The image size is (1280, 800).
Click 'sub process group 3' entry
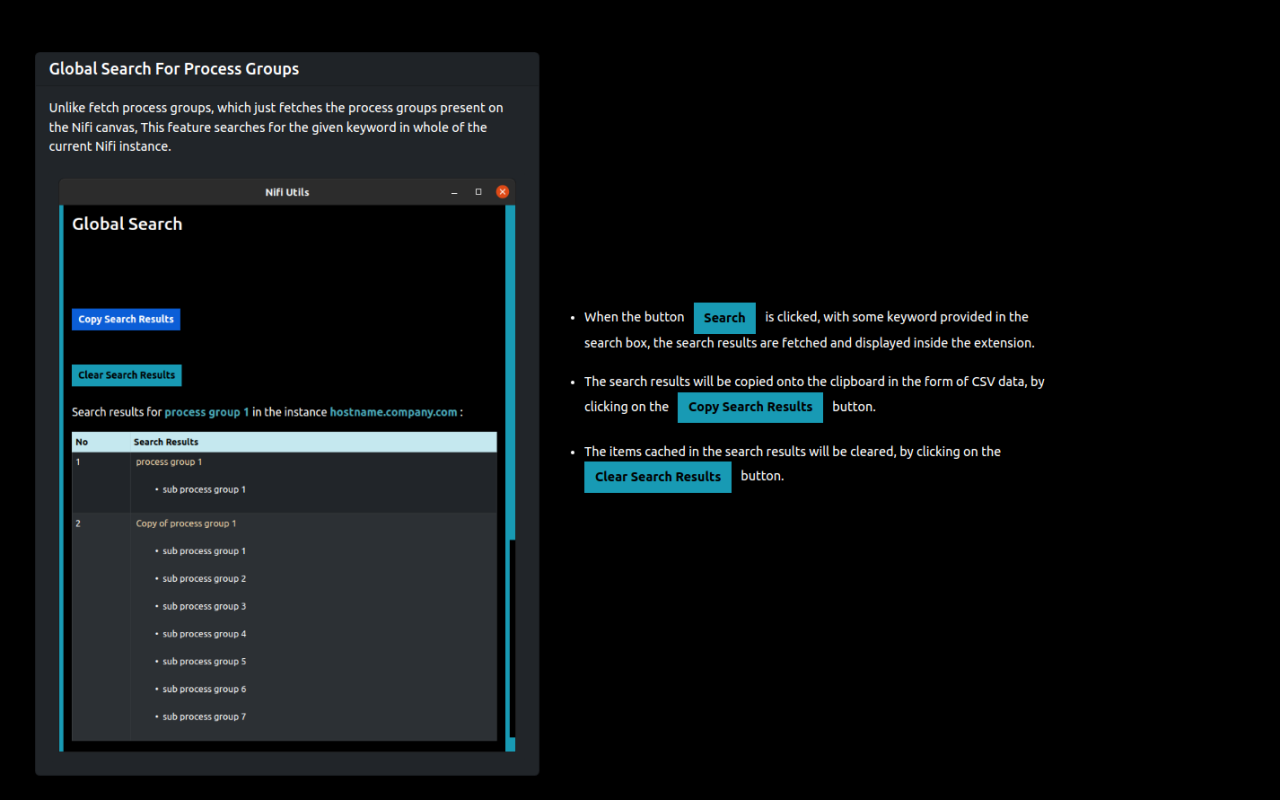204,607
